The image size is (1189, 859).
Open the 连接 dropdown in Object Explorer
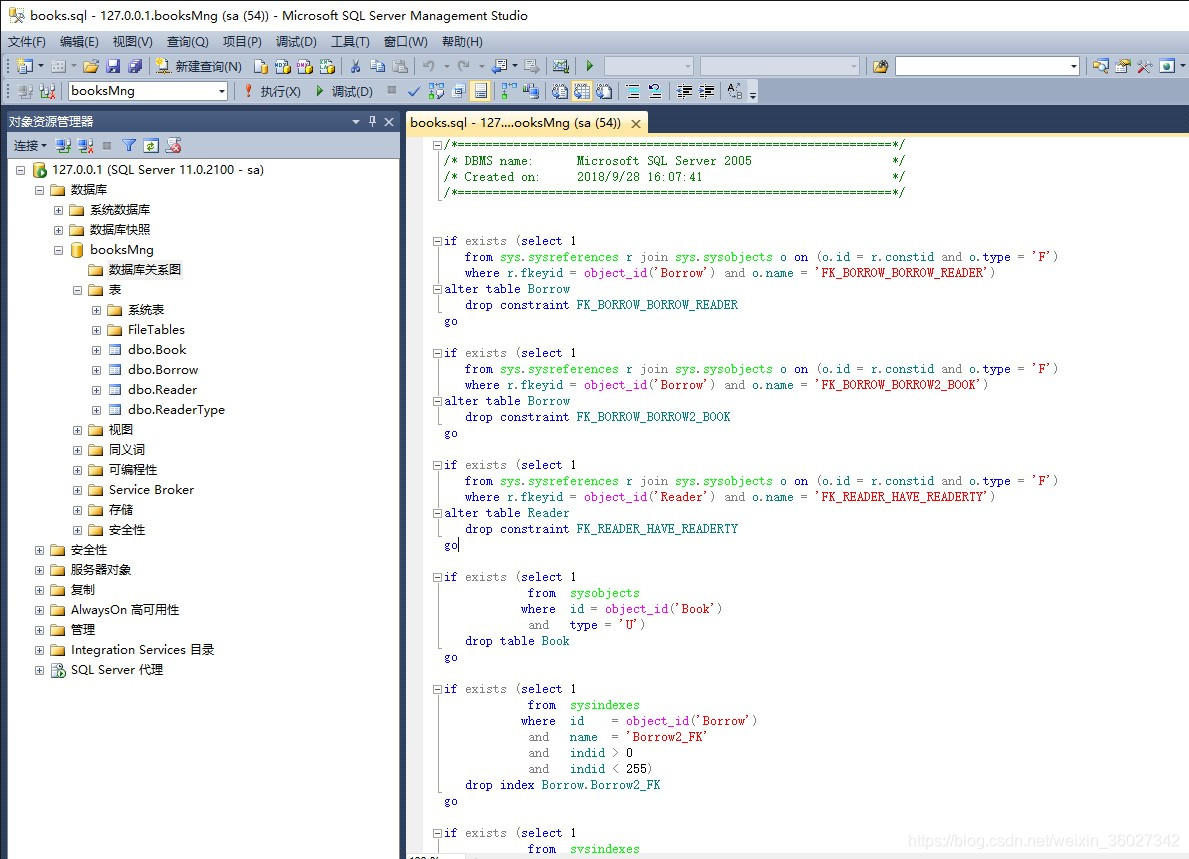30,146
